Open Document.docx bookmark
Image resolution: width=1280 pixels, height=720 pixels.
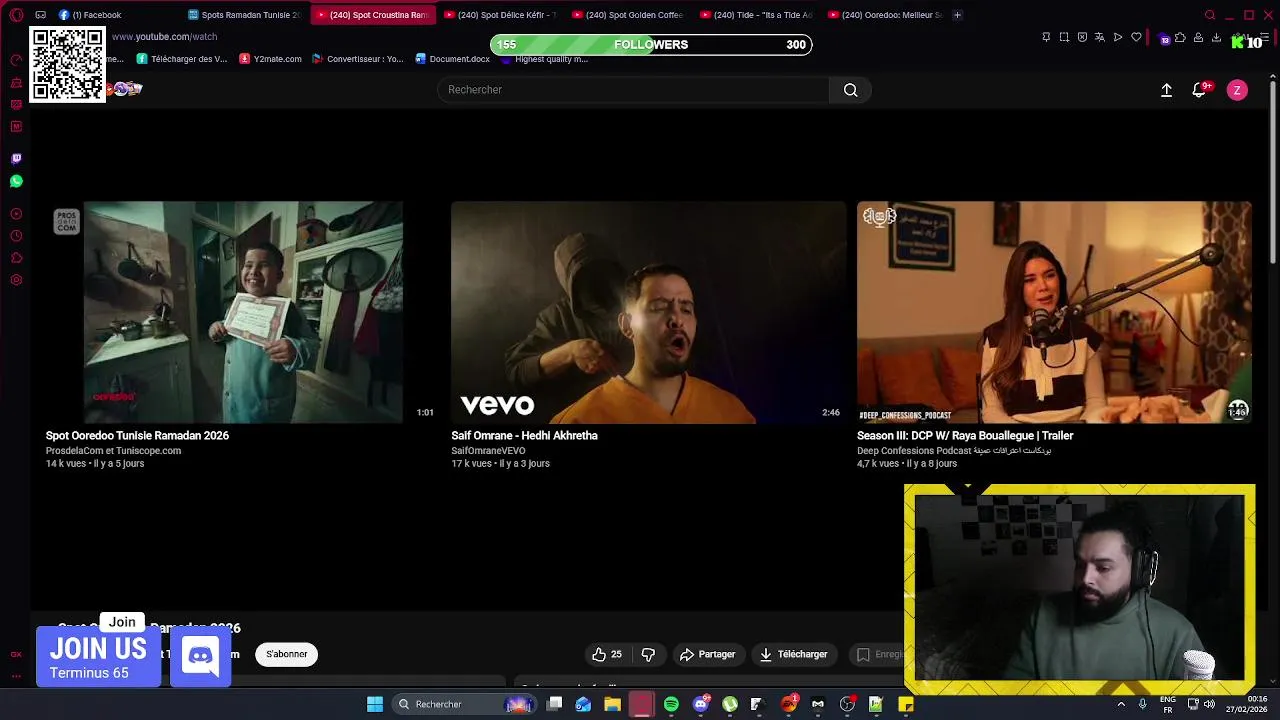[452, 59]
